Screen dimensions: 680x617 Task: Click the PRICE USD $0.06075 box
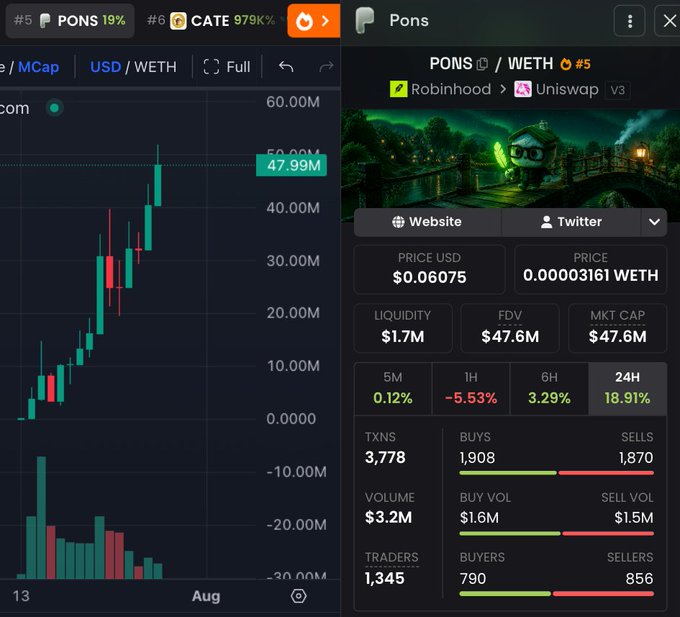coord(429,269)
